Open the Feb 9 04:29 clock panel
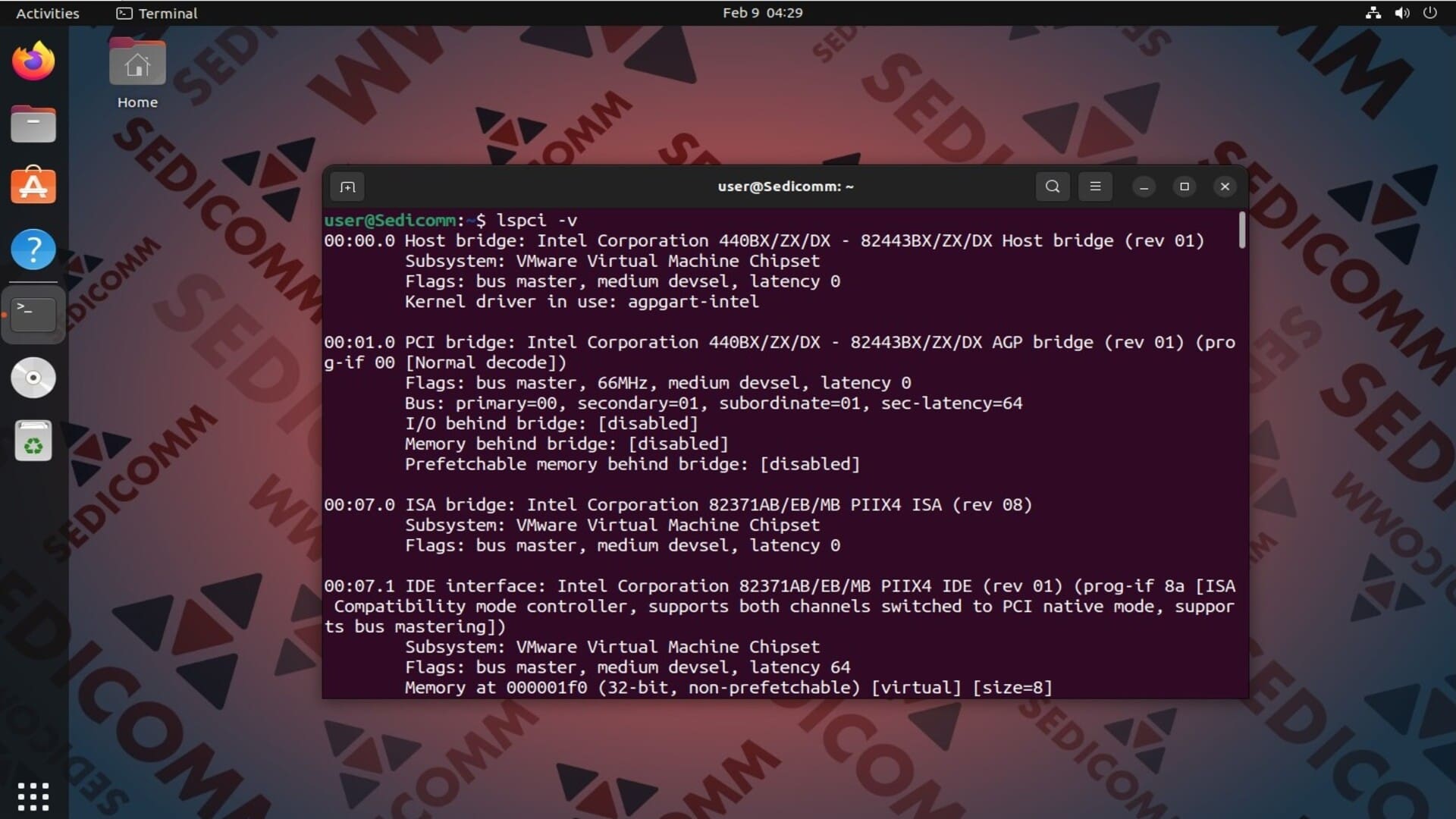 762,13
